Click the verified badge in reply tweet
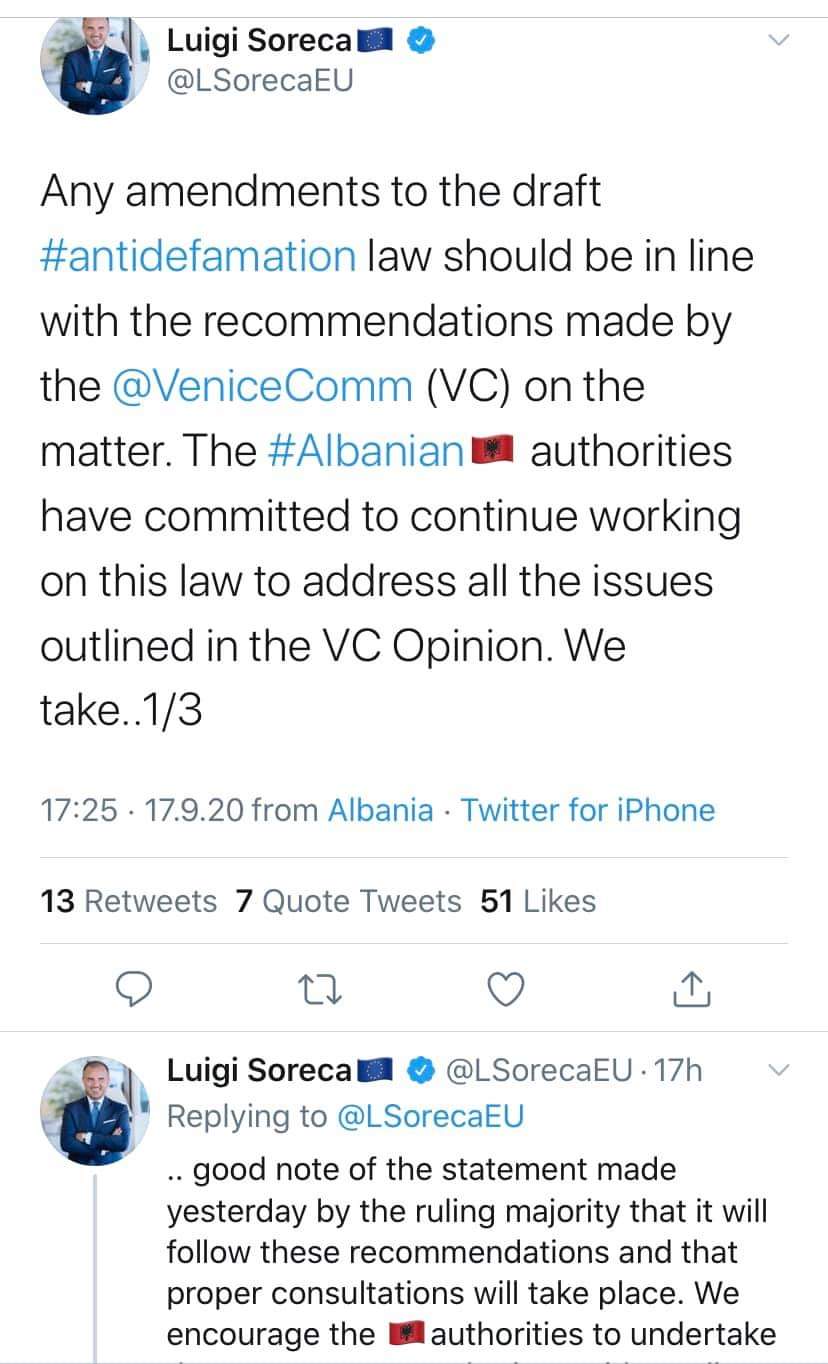 click(x=422, y=1071)
